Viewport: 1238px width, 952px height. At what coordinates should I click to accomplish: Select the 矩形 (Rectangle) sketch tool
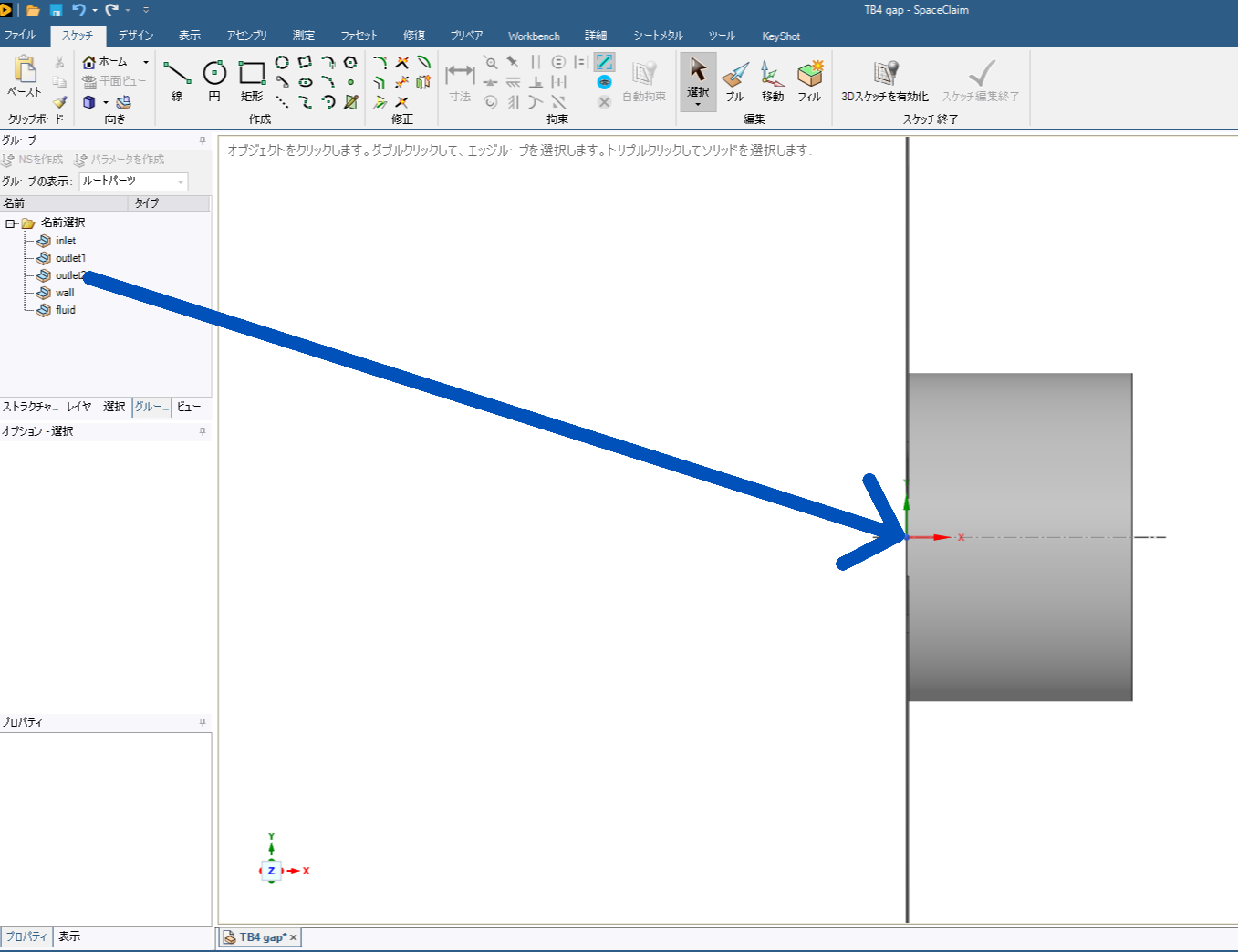pos(252,79)
